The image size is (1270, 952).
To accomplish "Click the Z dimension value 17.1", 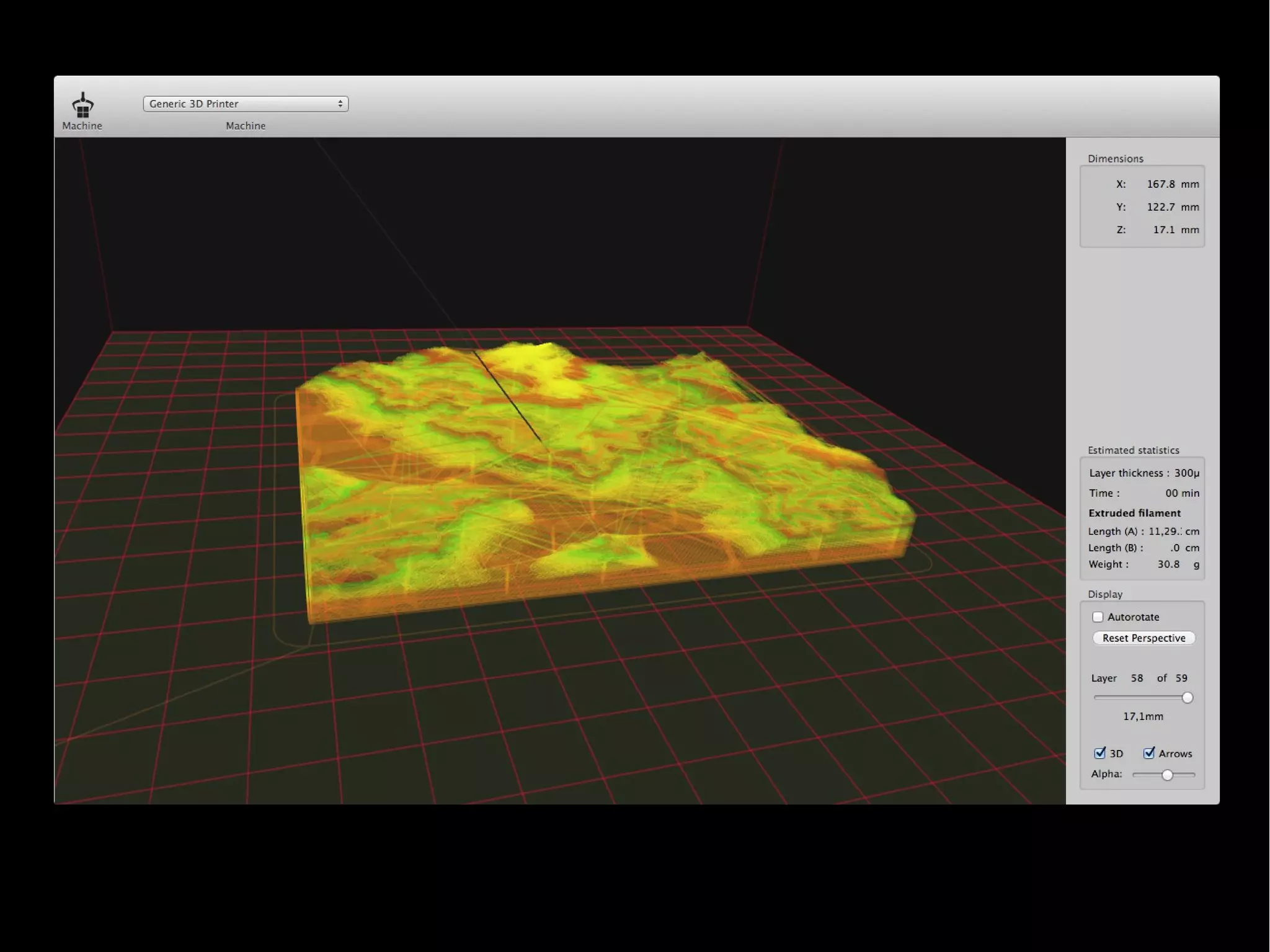I will click(x=1163, y=229).
